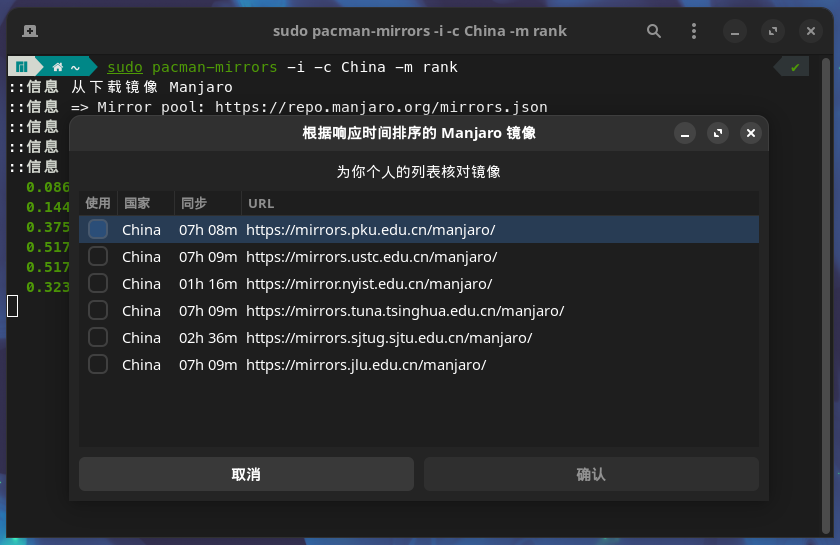
Task: Sort by the 国家 column header
Action: point(146,204)
